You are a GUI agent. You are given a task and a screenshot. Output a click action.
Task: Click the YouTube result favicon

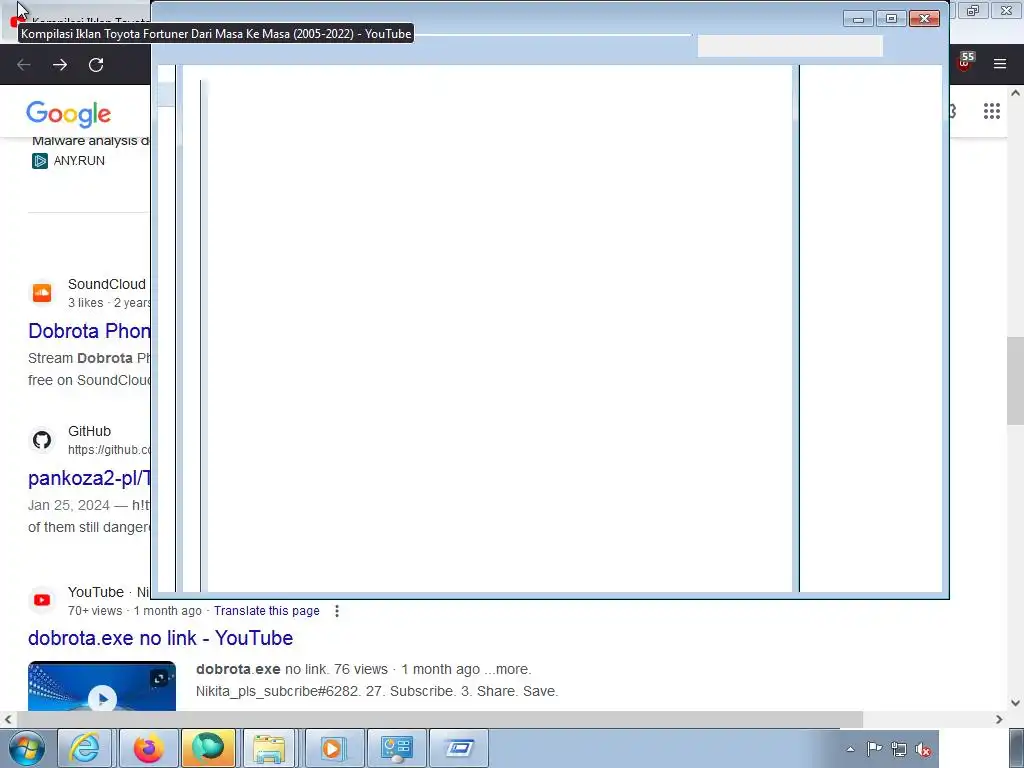[x=42, y=600]
